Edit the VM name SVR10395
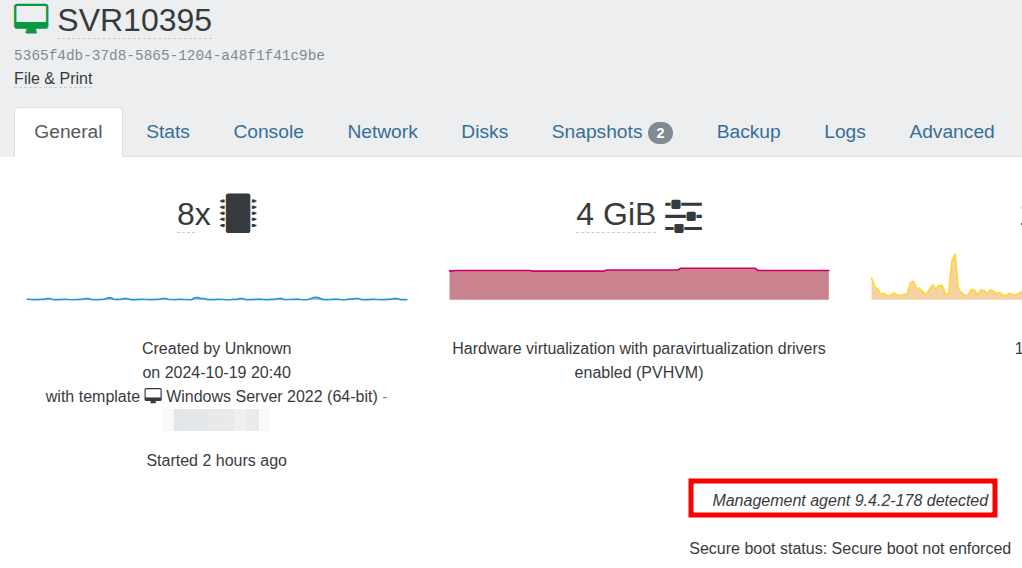This screenshot has width=1022, height=568. point(134,20)
